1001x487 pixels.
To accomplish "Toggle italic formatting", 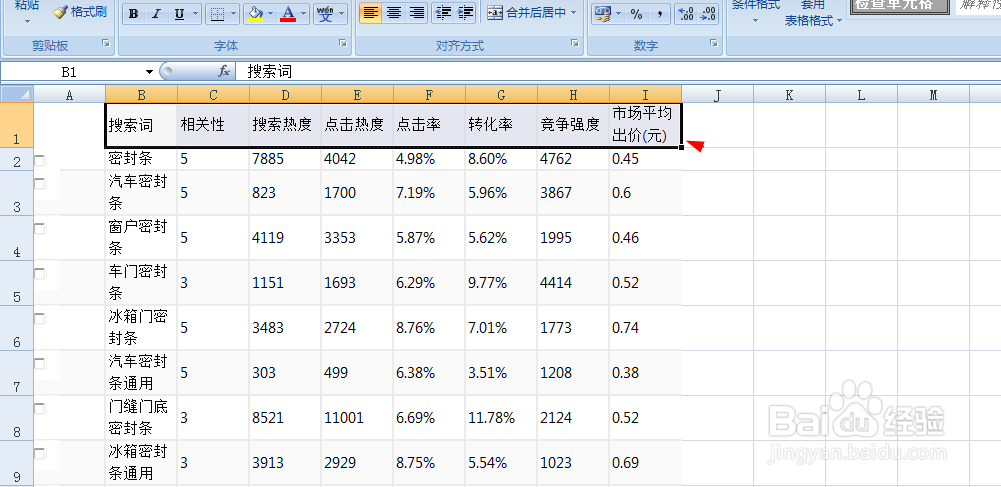I will point(155,13).
